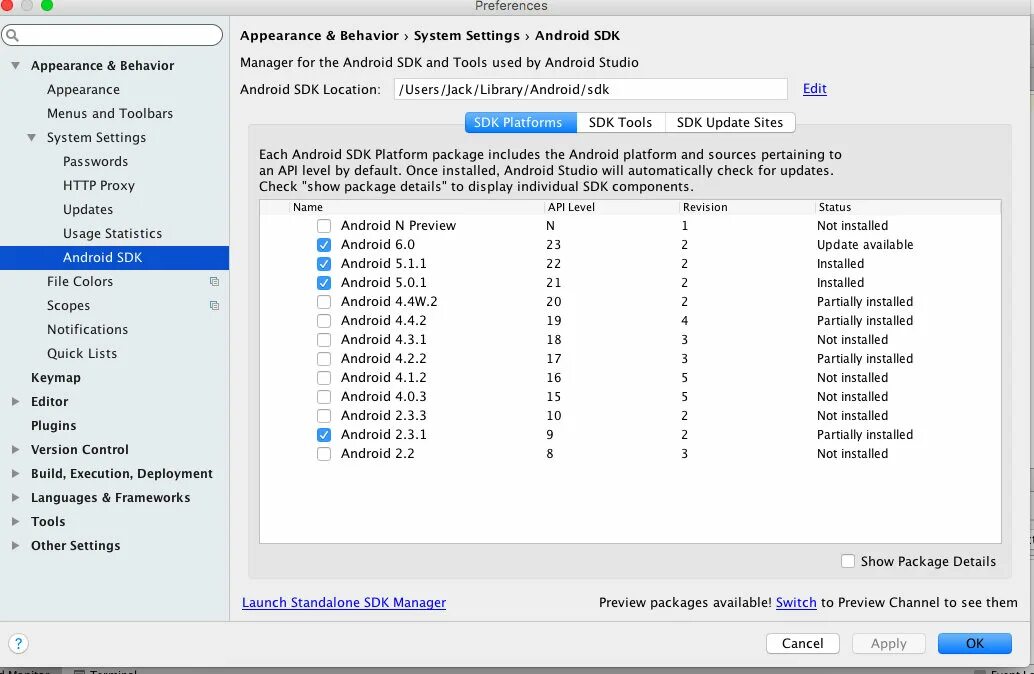The width and height of the screenshot is (1034, 674).
Task: Check the Android 4.4.2 checkbox
Action: pos(324,321)
